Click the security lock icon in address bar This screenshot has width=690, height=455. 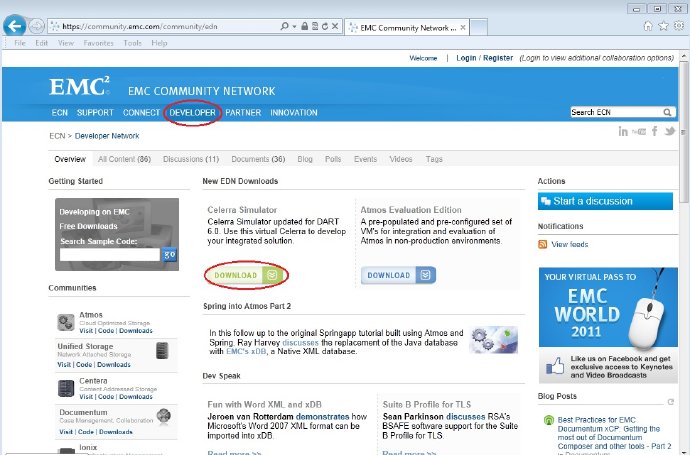(x=305, y=26)
